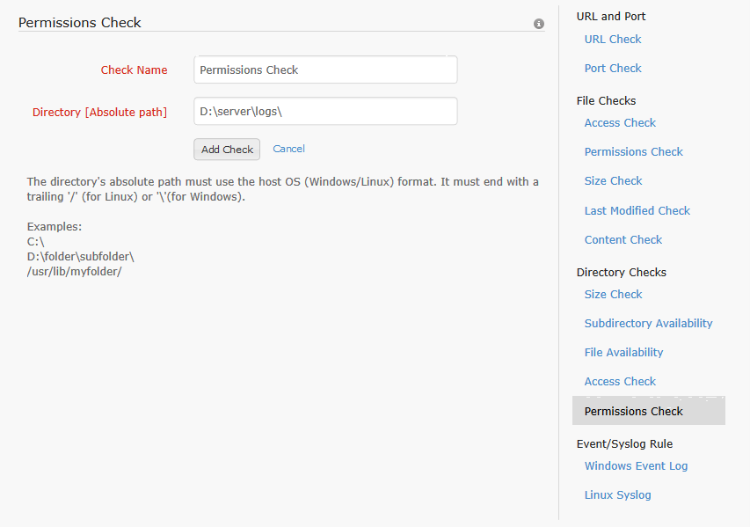Open Windows Event Log rule
This screenshot has height=527, width=750.
pyautogui.click(x=636, y=466)
